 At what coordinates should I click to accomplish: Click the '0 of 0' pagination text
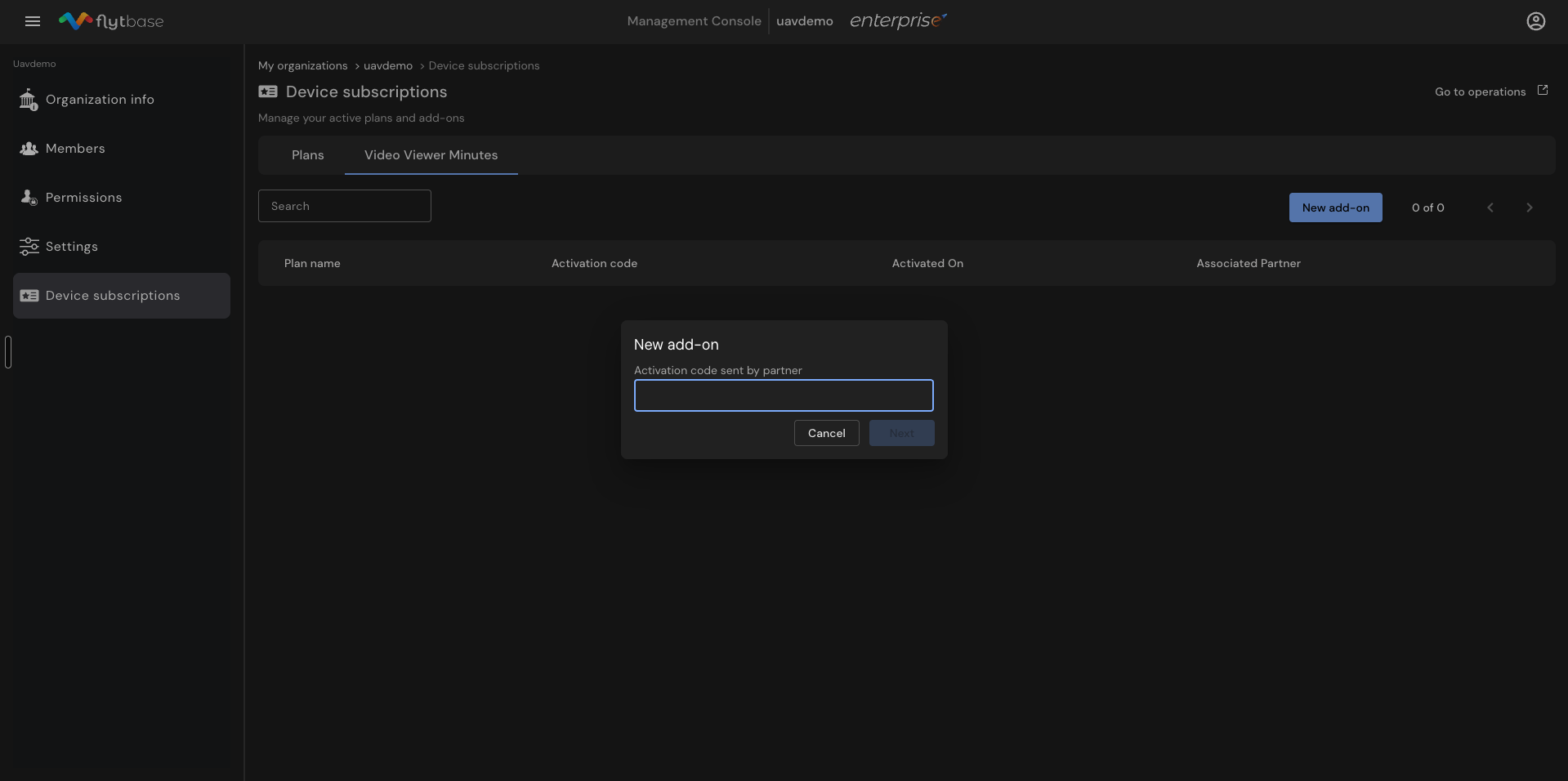click(x=1428, y=208)
